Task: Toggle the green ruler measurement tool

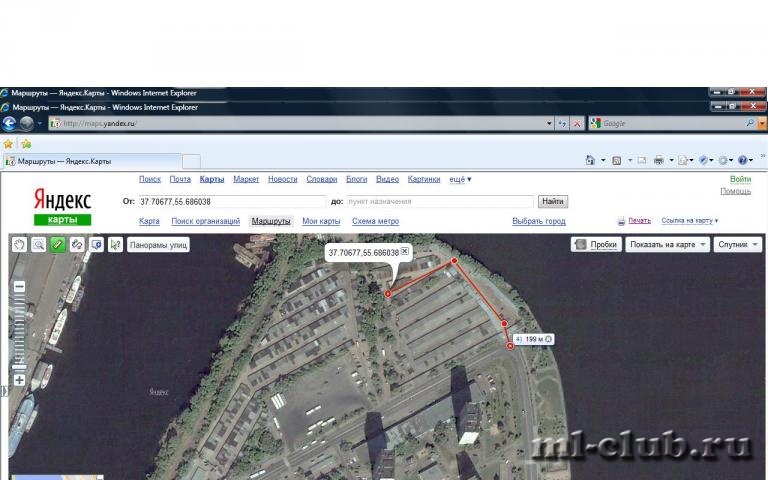Action: [x=57, y=244]
